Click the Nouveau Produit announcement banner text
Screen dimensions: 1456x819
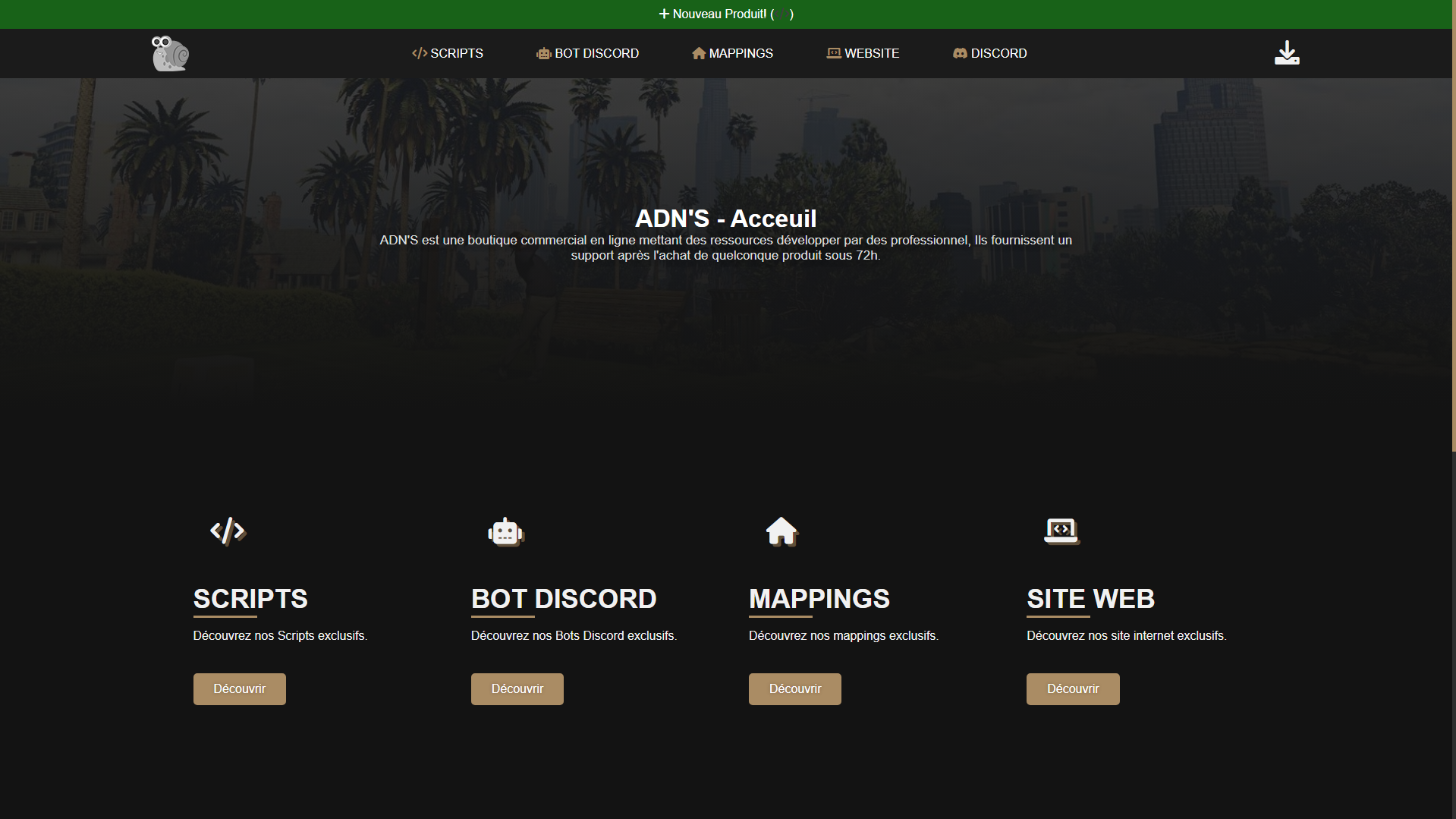pos(719,14)
